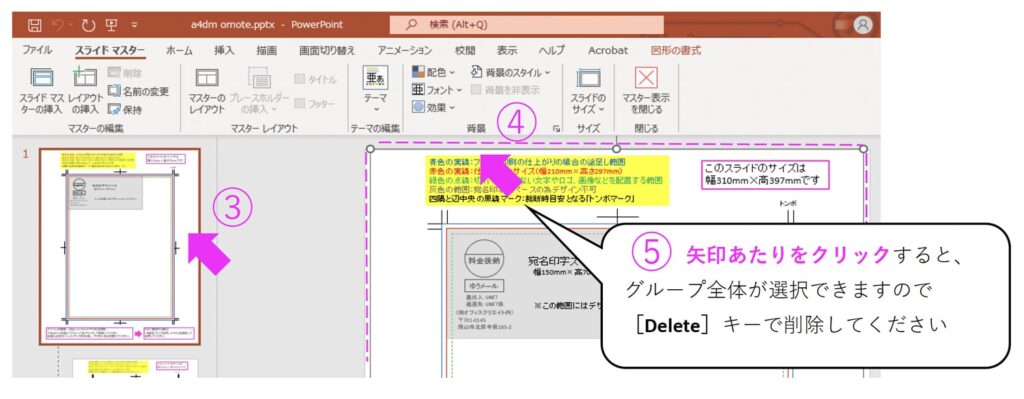The height and width of the screenshot is (399, 1024).
Task: Switch to the ホーム tab
Action: click(179, 50)
